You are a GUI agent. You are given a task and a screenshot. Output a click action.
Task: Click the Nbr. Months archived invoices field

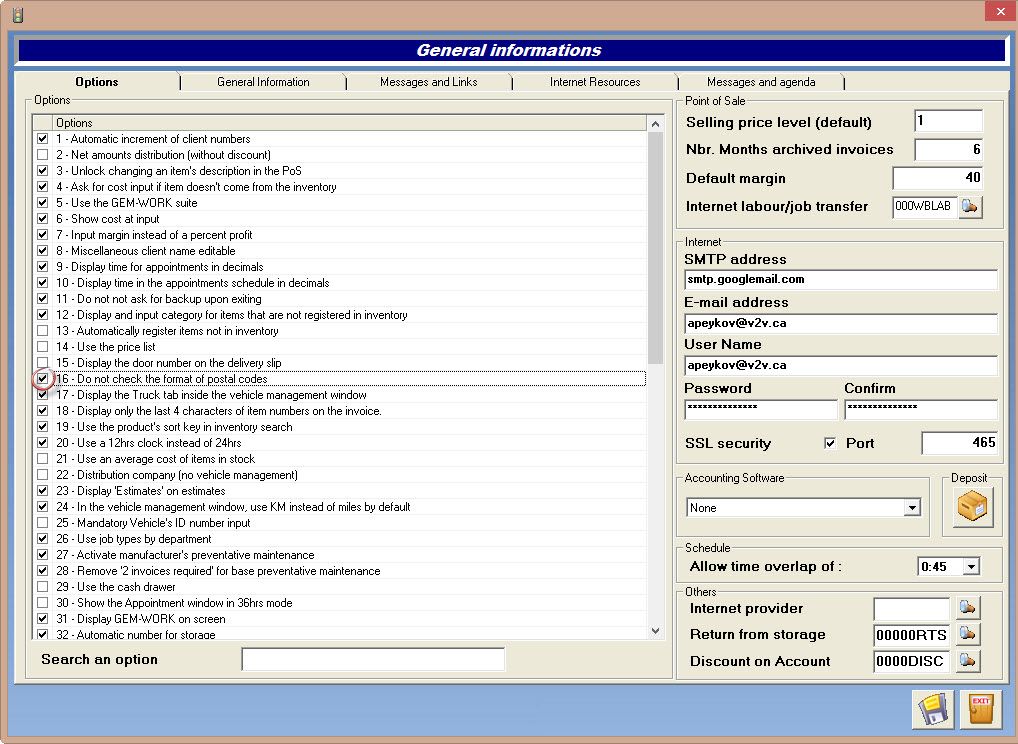(x=949, y=150)
